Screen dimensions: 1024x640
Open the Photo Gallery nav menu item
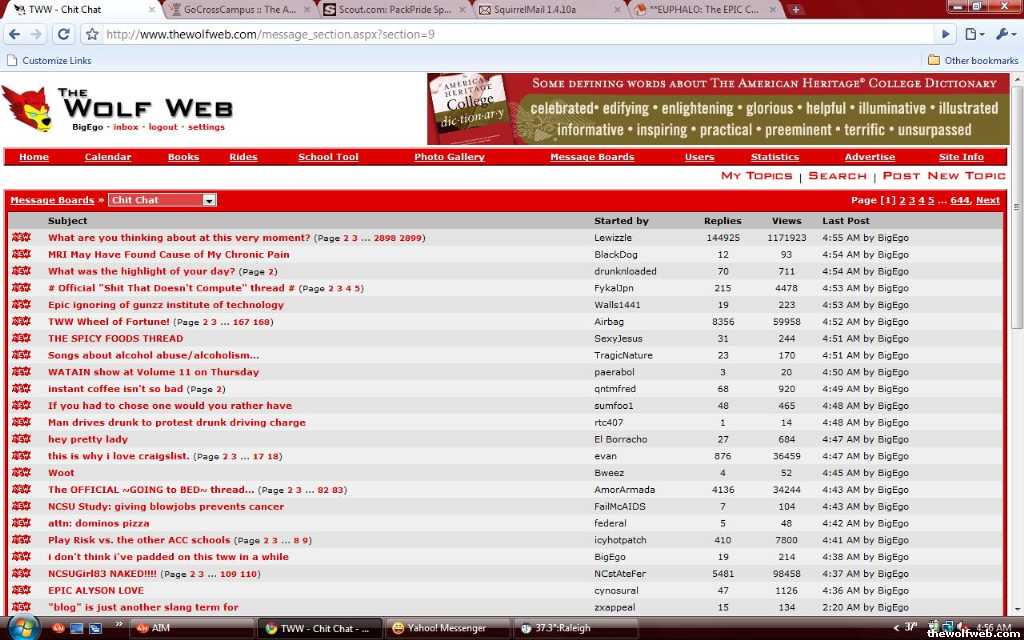pos(449,157)
